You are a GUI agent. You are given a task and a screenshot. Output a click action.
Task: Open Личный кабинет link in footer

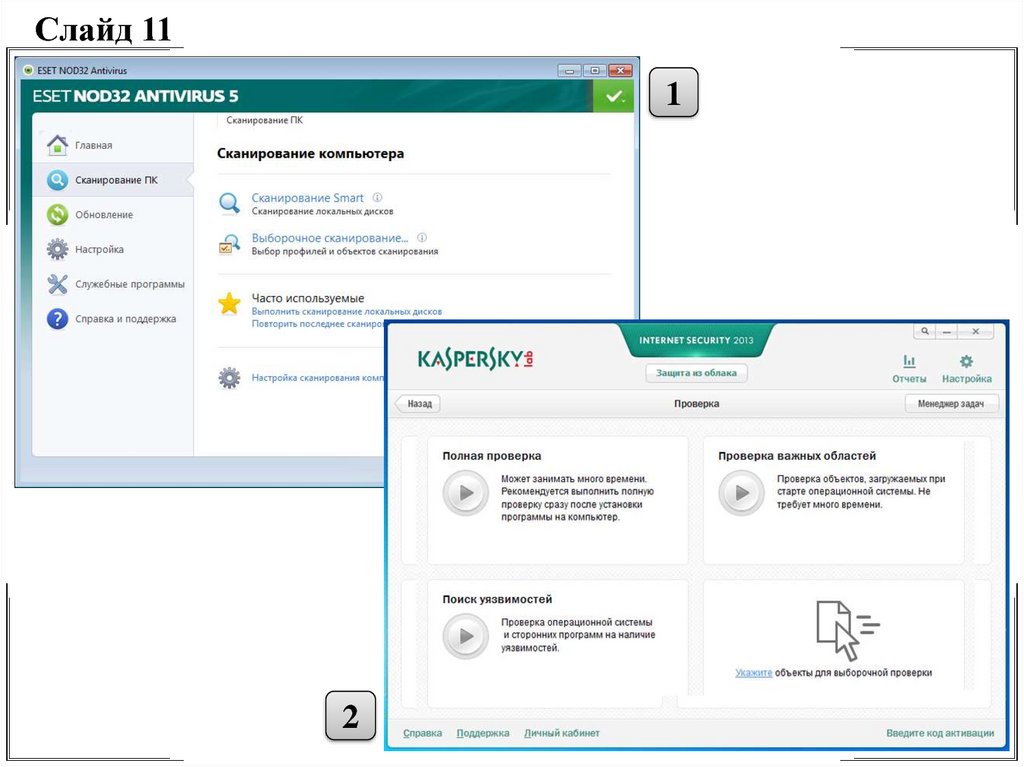pos(561,733)
